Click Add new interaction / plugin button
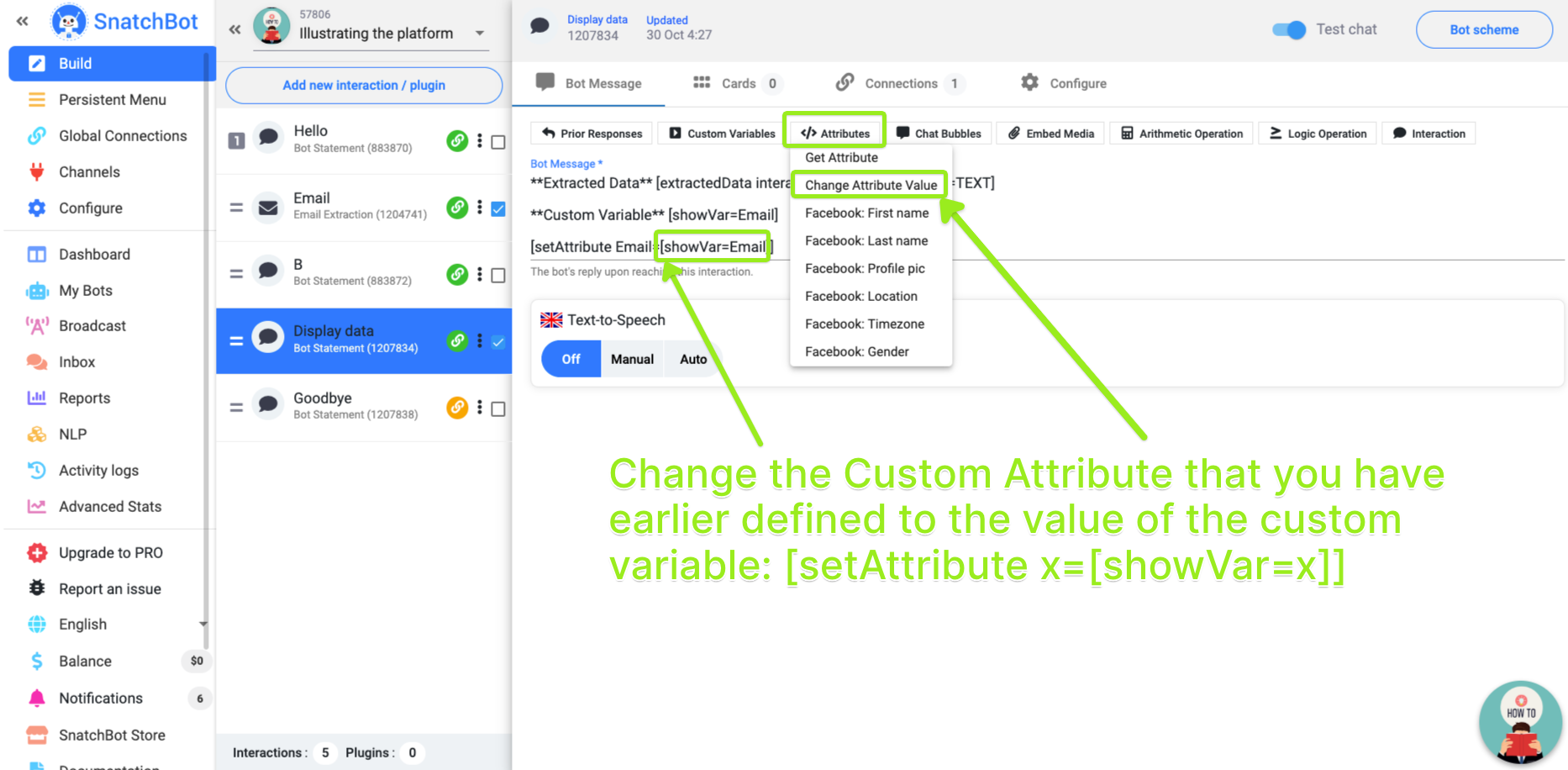Viewport: 1568px width, 770px height. point(364,85)
